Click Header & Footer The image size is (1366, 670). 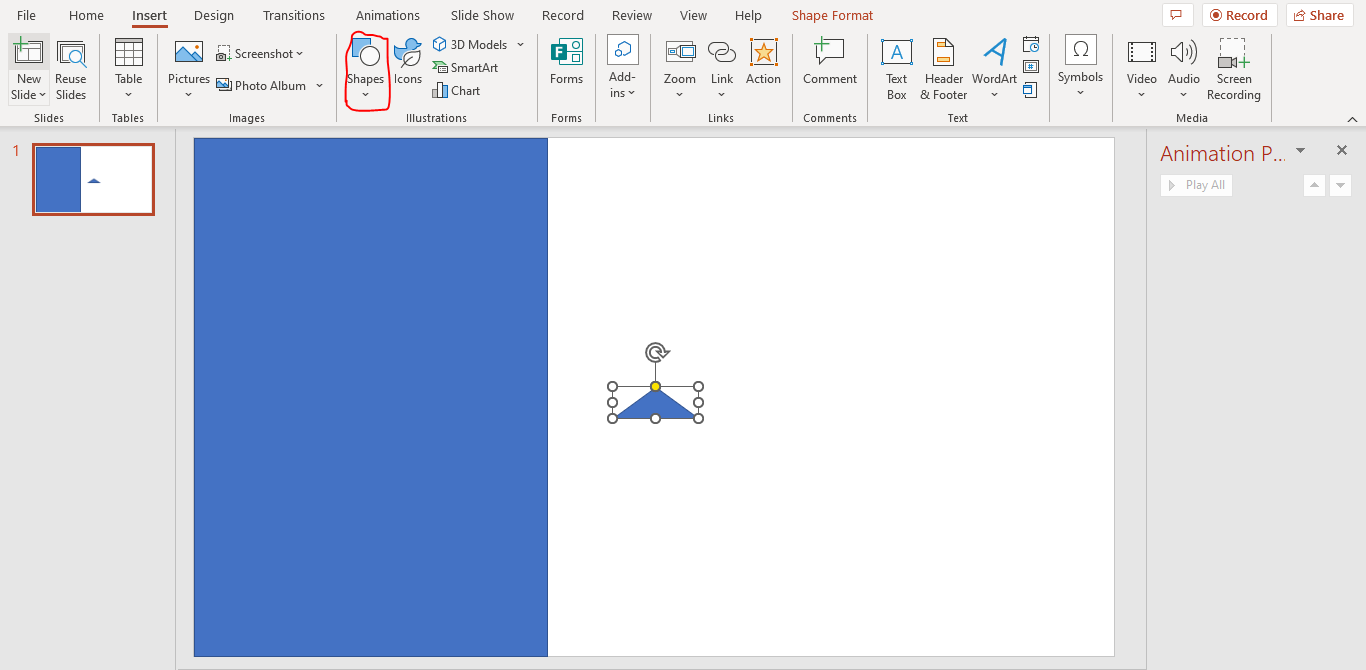pos(944,70)
